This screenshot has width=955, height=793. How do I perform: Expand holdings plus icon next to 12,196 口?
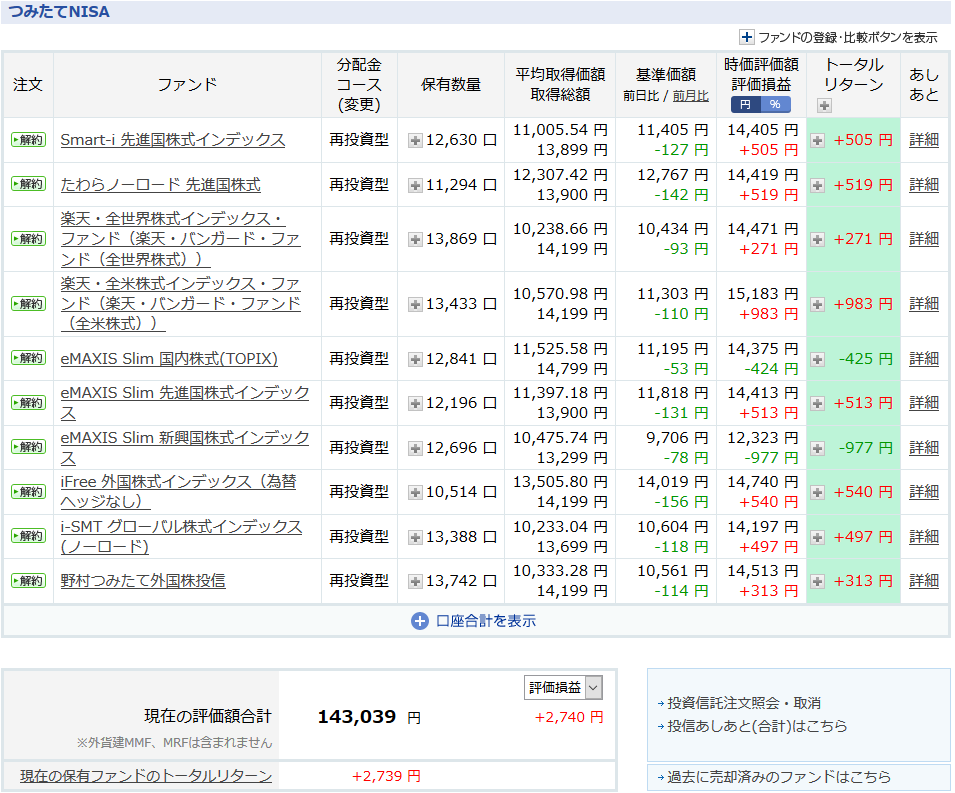(x=415, y=403)
